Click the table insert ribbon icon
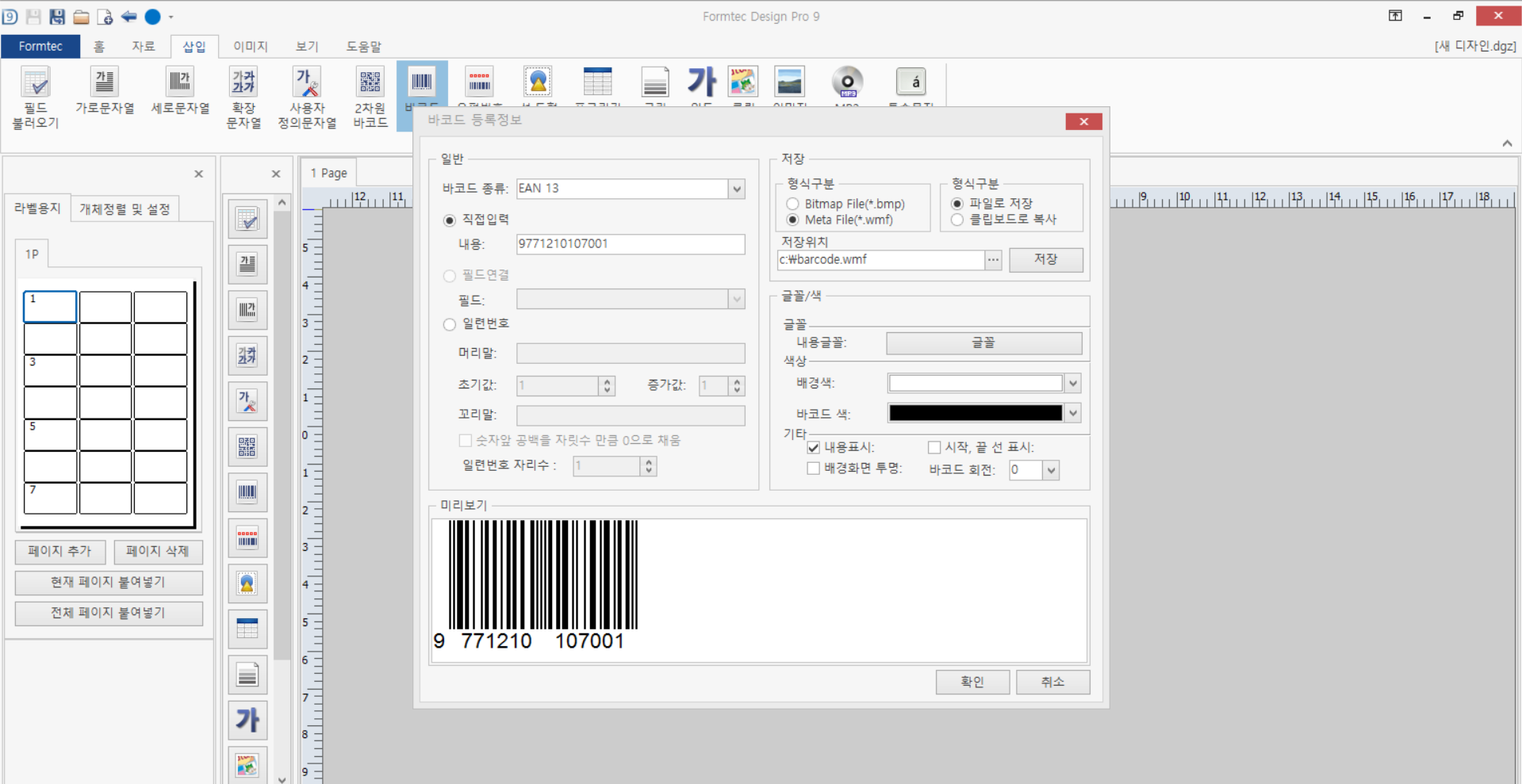Image resolution: width=1522 pixels, height=784 pixels. tap(597, 82)
